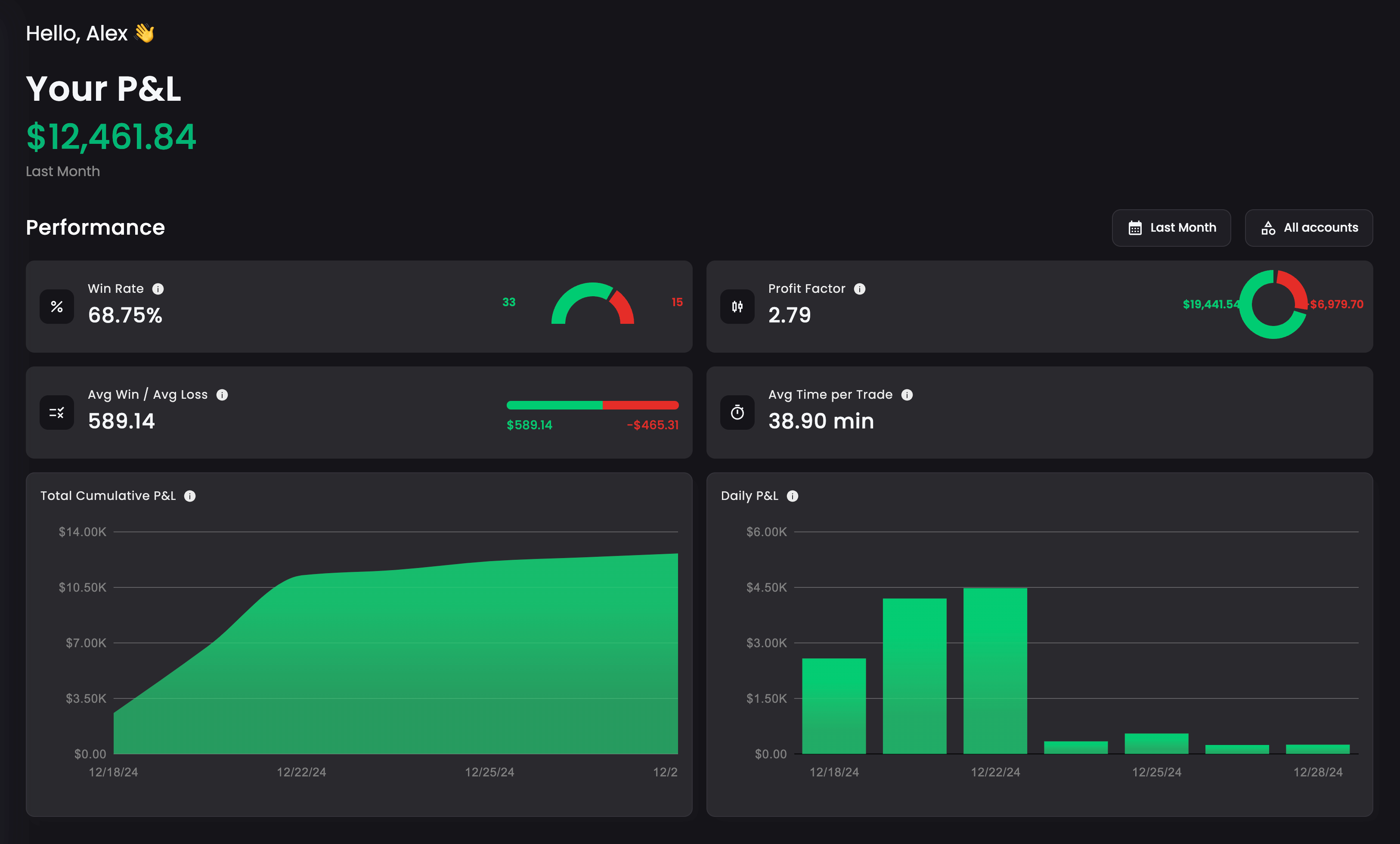
Task: Click the candlestick icon on Profit Factor card
Action: point(737,307)
